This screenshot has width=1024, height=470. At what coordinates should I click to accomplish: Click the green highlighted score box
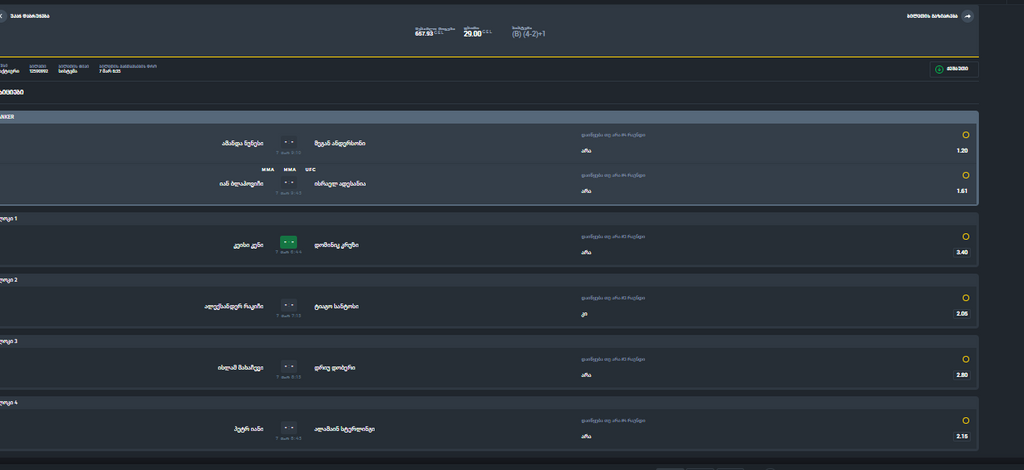point(289,242)
